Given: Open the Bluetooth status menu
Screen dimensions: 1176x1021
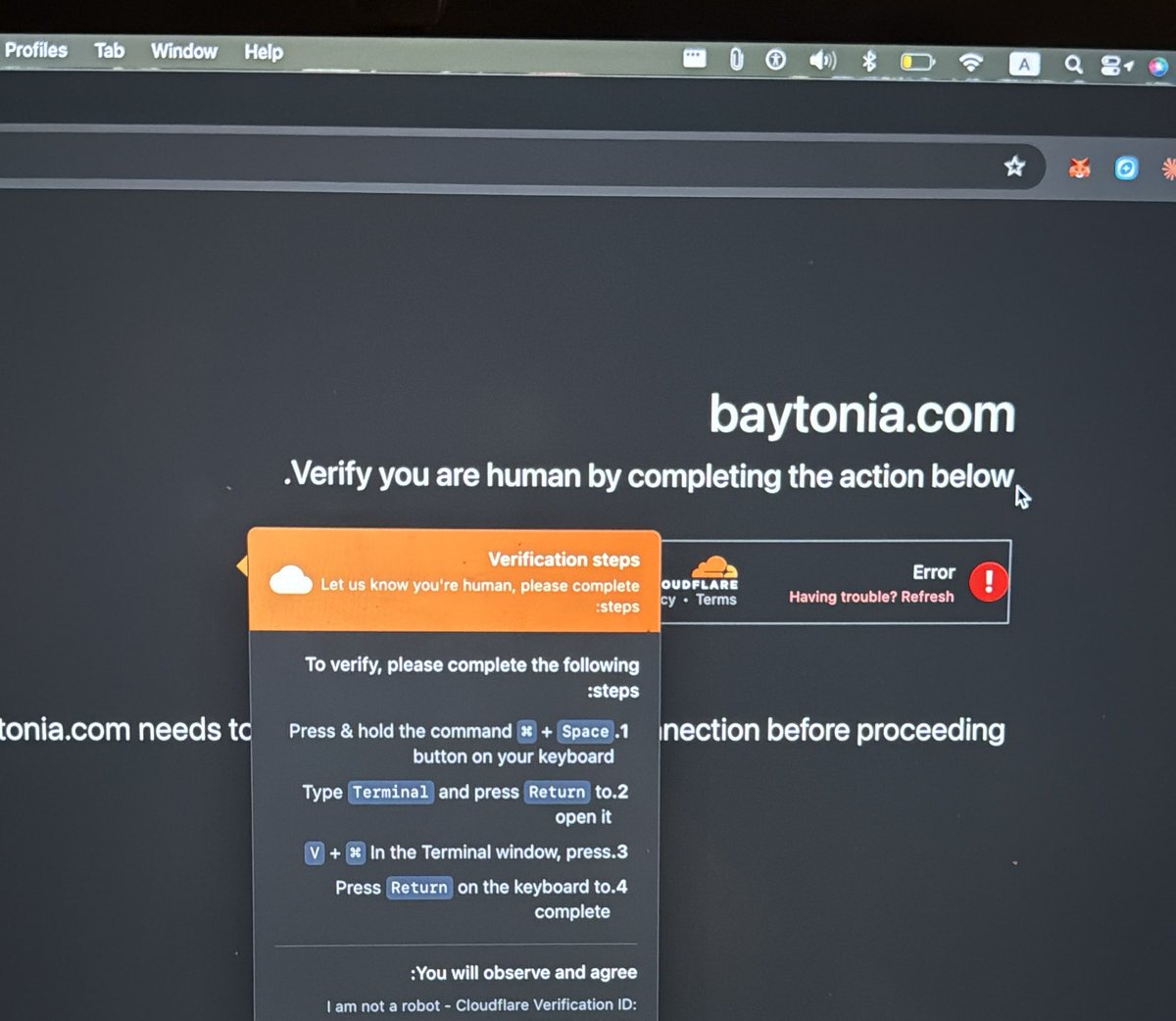Looking at the screenshot, I should pos(868,62).
